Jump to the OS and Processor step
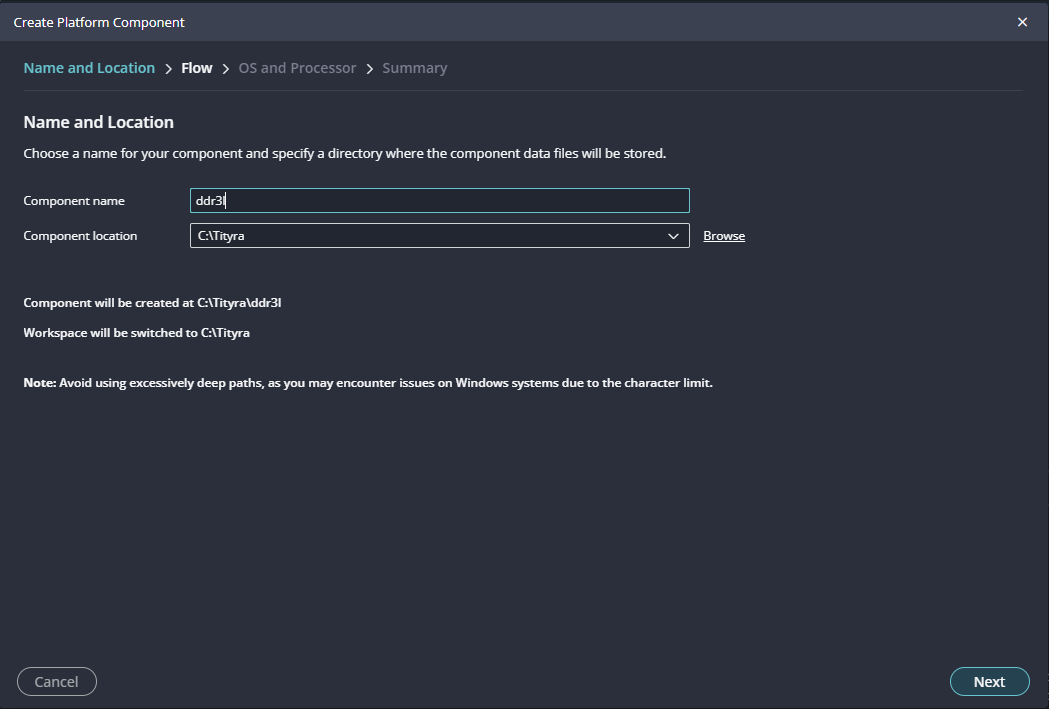This screenshot has height=709, width=1049. [297, 68]
